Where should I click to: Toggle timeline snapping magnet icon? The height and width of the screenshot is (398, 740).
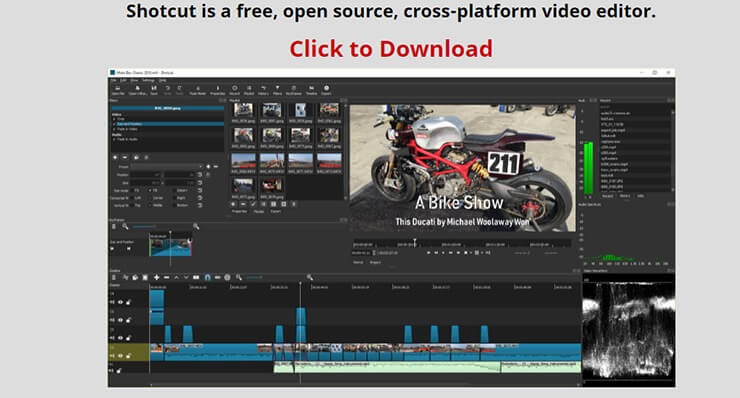click(x=207, y=278)
